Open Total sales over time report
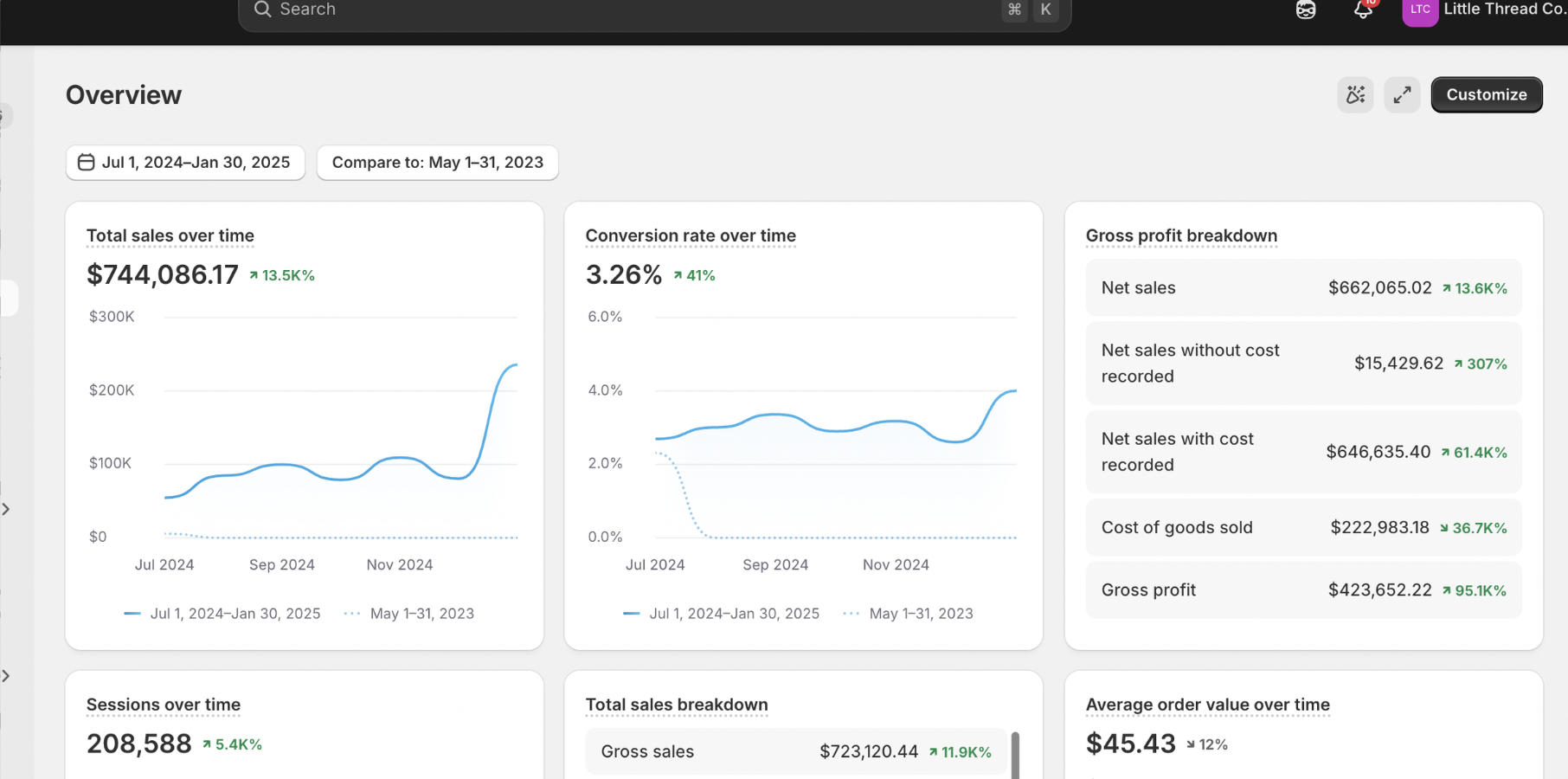Image resolution: width=1568 pixels, height=779 pixels. point(170,235)
